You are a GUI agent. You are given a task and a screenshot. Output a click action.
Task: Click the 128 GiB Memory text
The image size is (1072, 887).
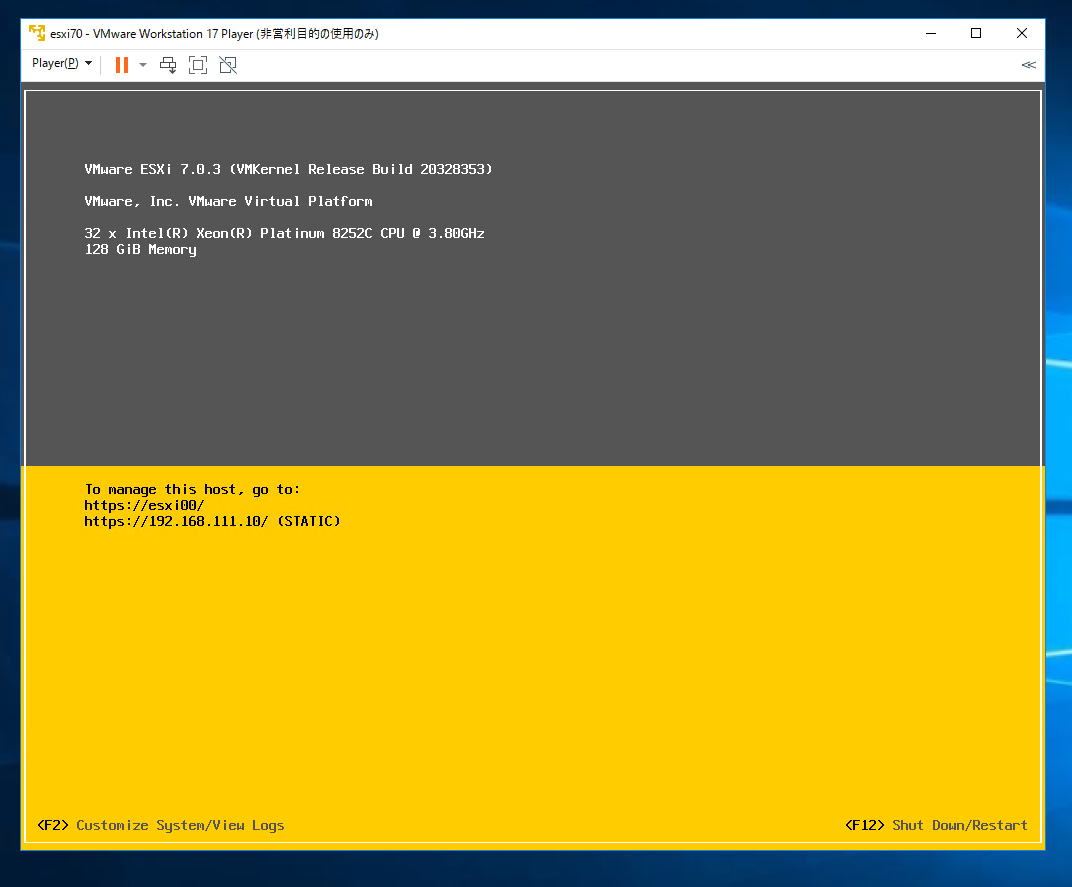pos(140,250)
